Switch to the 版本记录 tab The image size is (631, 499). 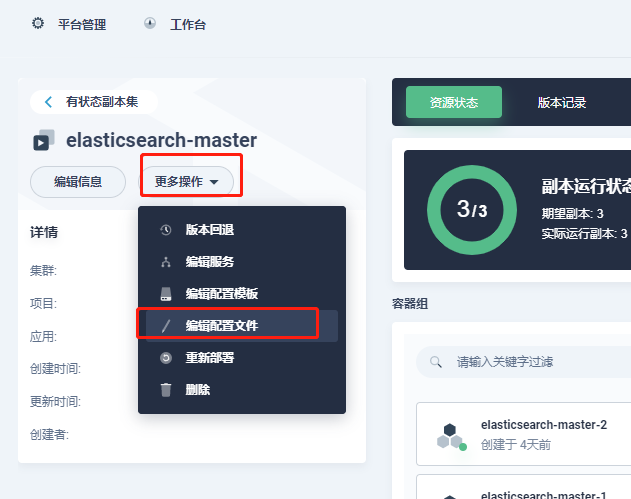coord(562,102)
